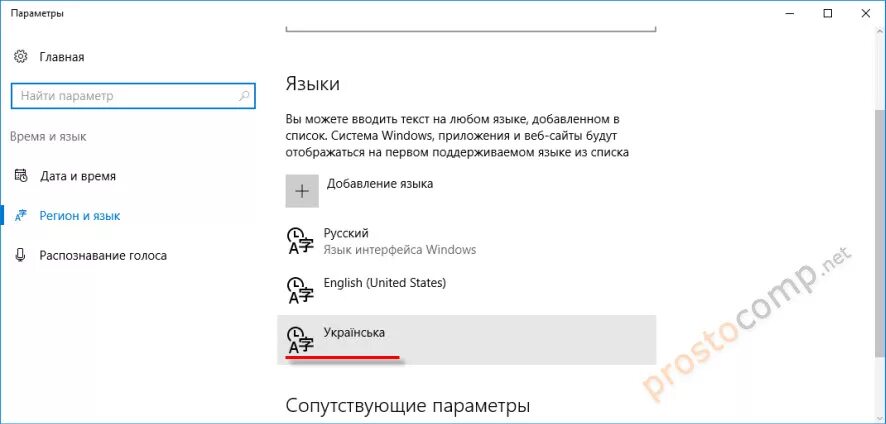Select Українська language entry
Viewport: 886px width, 424px height.
467,340
